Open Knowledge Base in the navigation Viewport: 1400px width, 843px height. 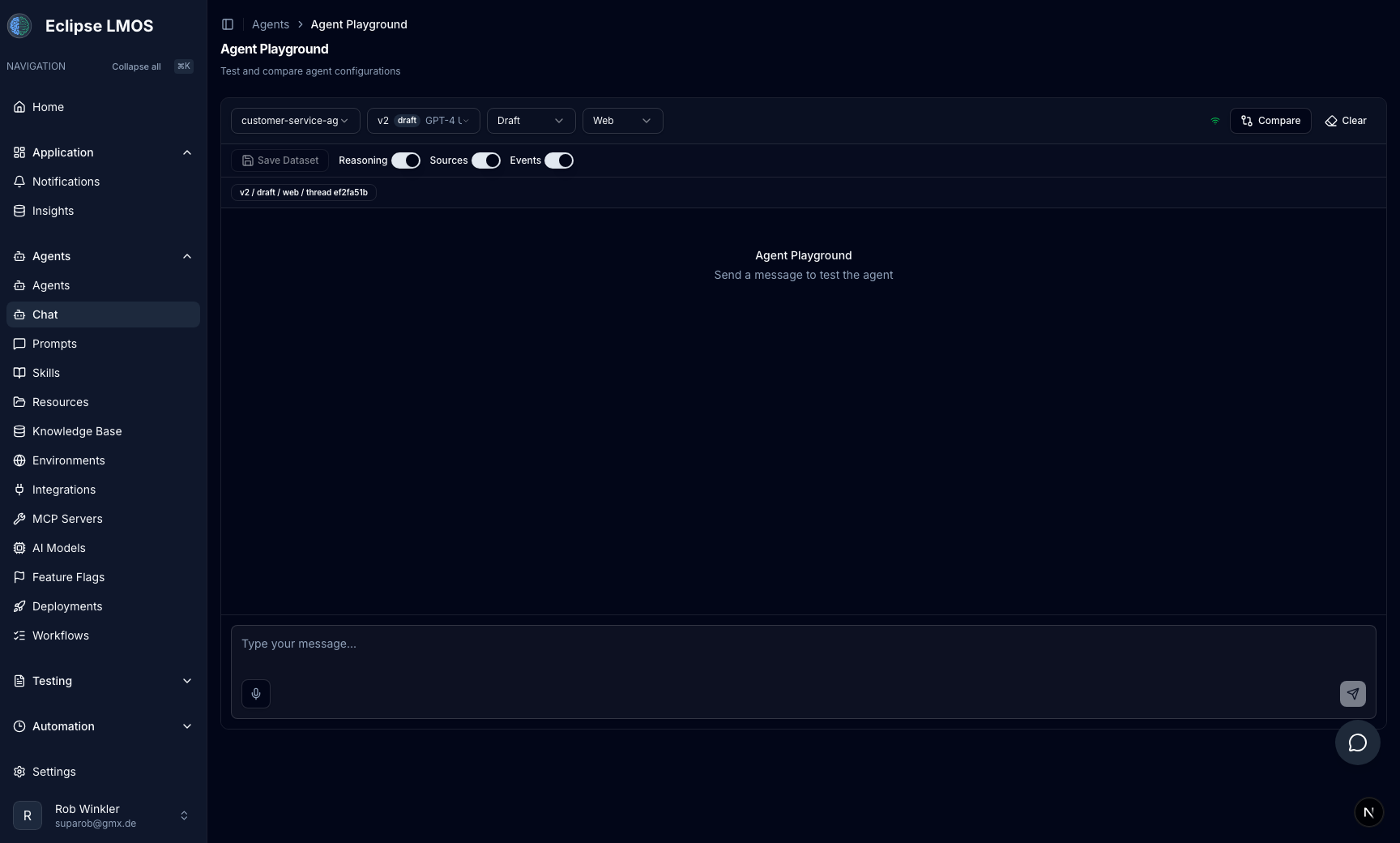103,431
